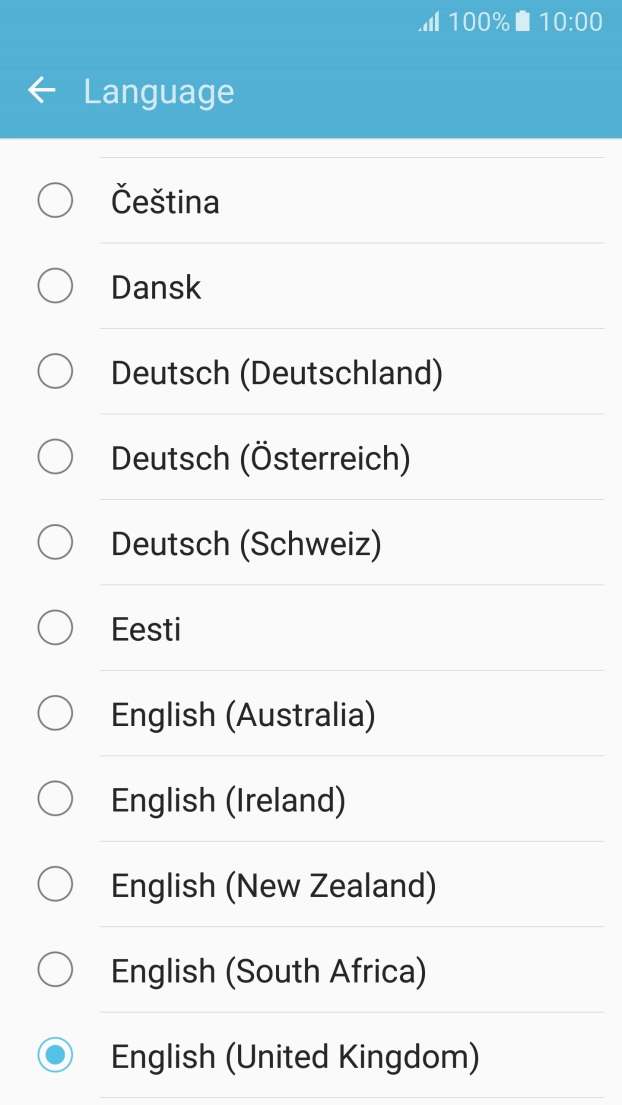Viewport: 622px width, 1105px height.
Task: Select English (South Africa) as the language
Action: click(x=55, y=969)
